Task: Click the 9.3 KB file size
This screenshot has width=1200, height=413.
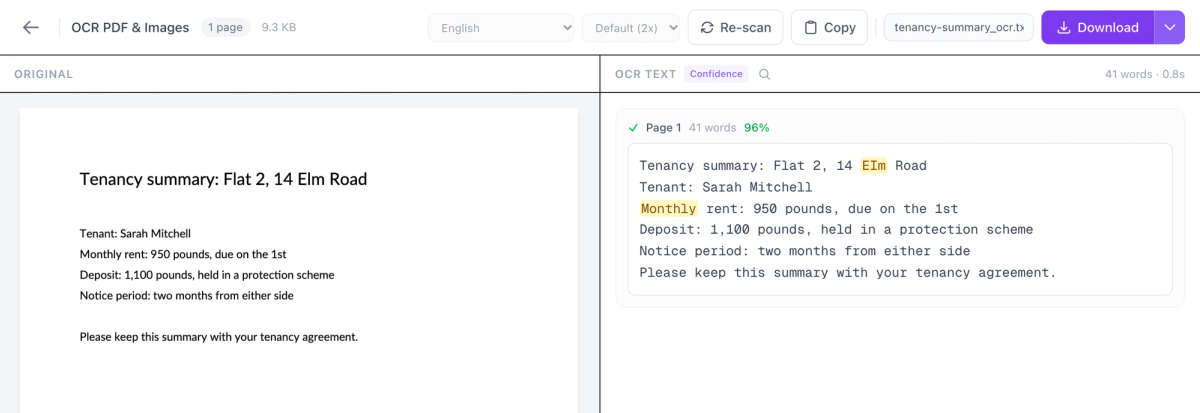Action: coord(279,28)
